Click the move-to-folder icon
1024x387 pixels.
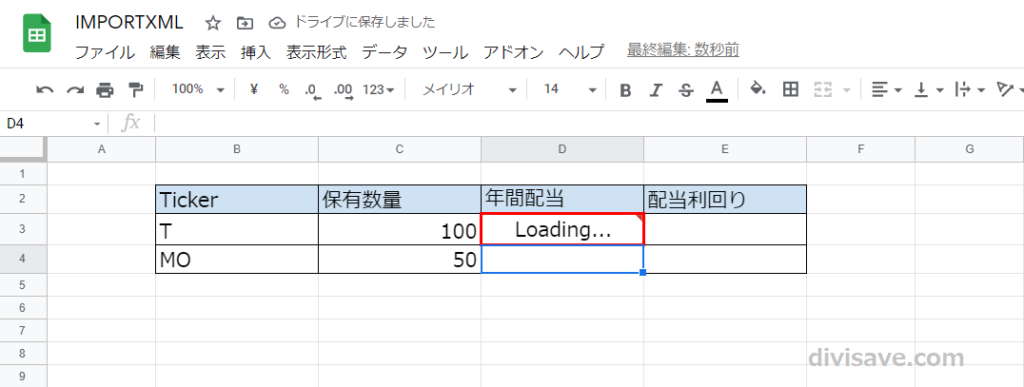click(x=244, y=23)
